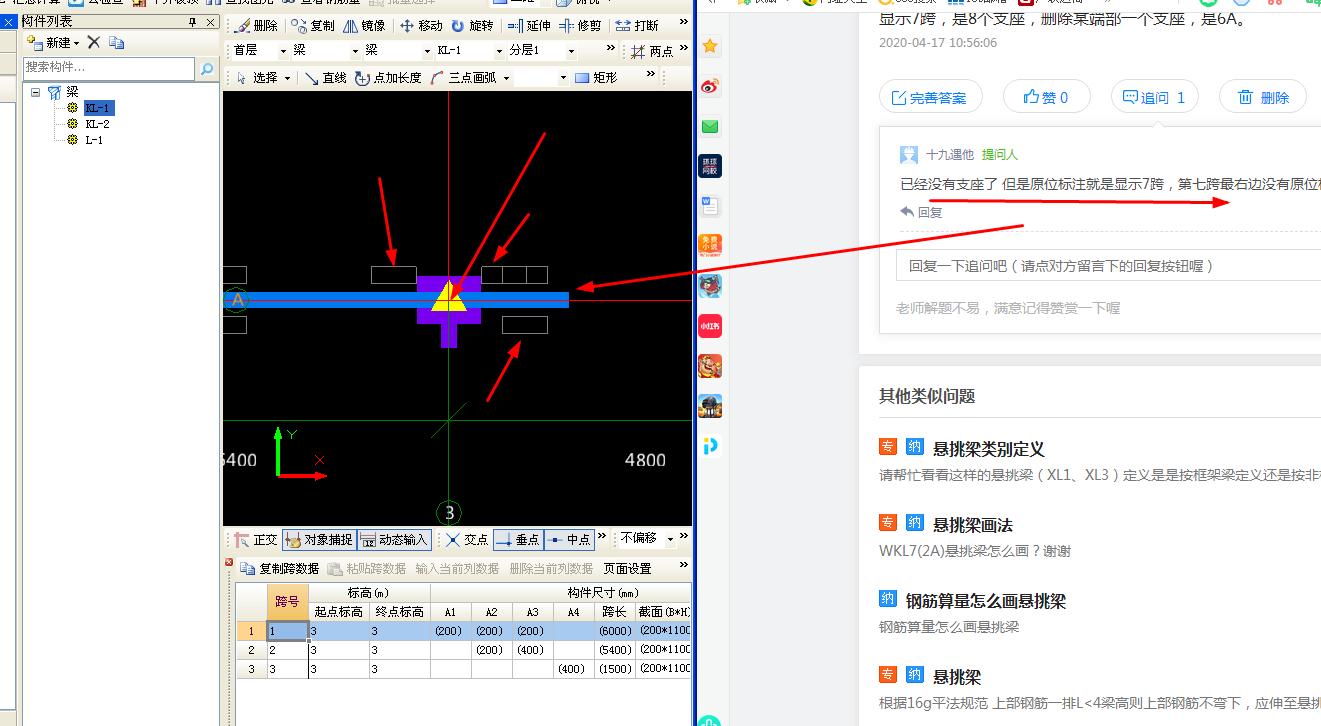This screenshot has width=1321, height=726.
Task: Open green mail icon in browser sidebar
Action: pyautogui.click(x=710, y=127)
